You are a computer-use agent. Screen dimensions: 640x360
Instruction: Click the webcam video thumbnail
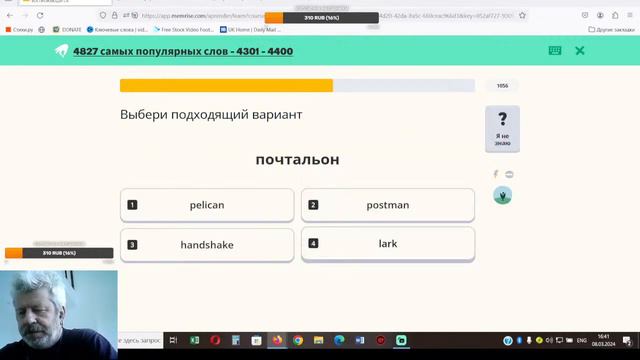(59, 315)
